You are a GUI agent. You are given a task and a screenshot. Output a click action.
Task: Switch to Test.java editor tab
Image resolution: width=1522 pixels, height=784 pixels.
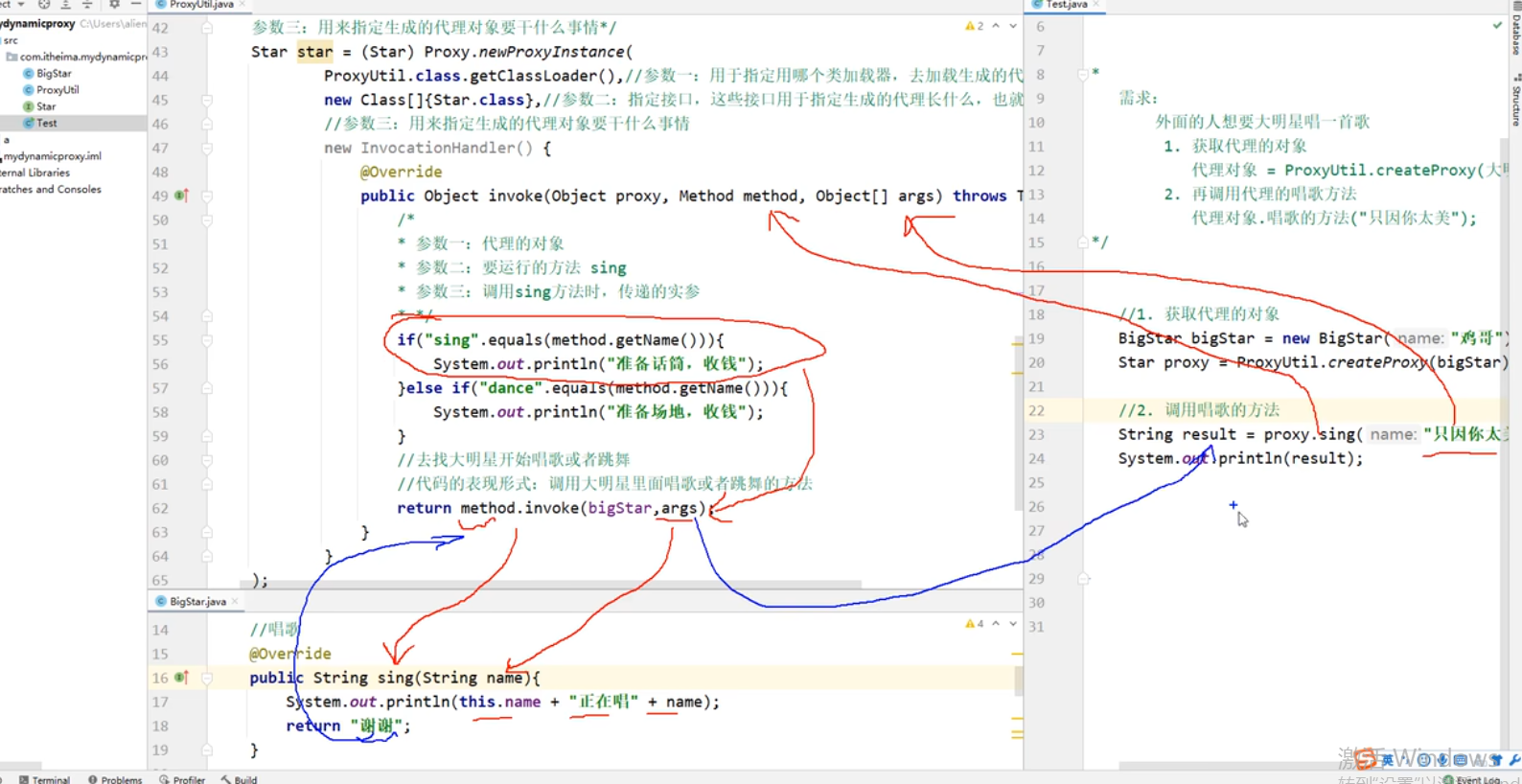(x=1066, y=5)
